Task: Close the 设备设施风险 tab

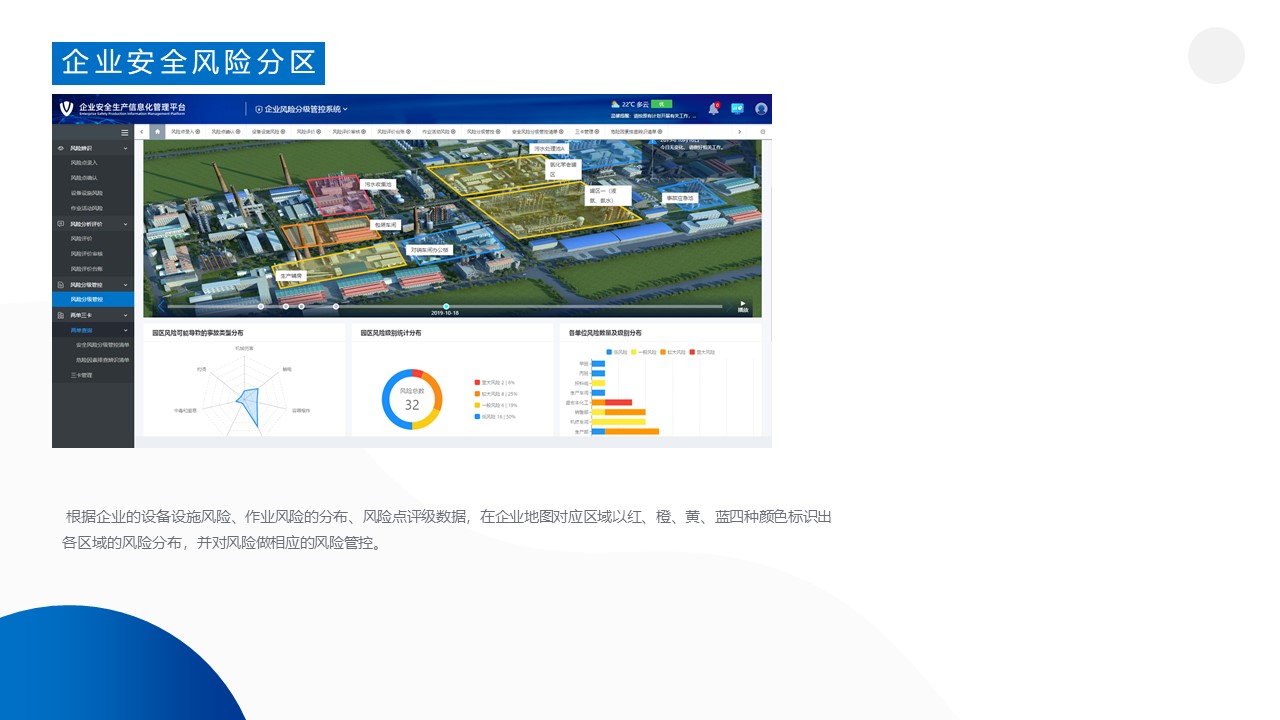Action: pyautogui.click(x=282, y=131)
